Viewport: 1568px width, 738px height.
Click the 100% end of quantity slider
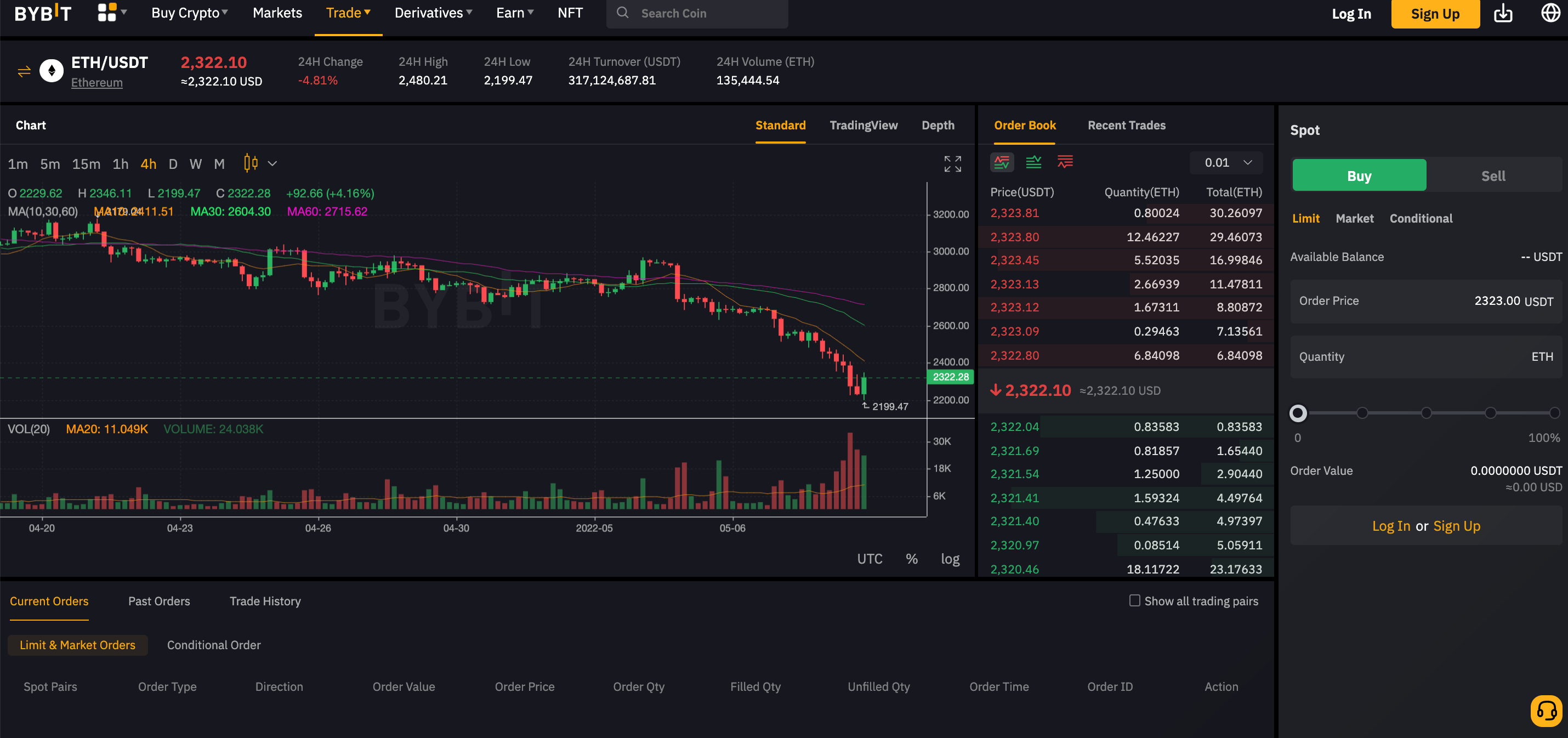pyautogui.click(x=1554, y=413)
